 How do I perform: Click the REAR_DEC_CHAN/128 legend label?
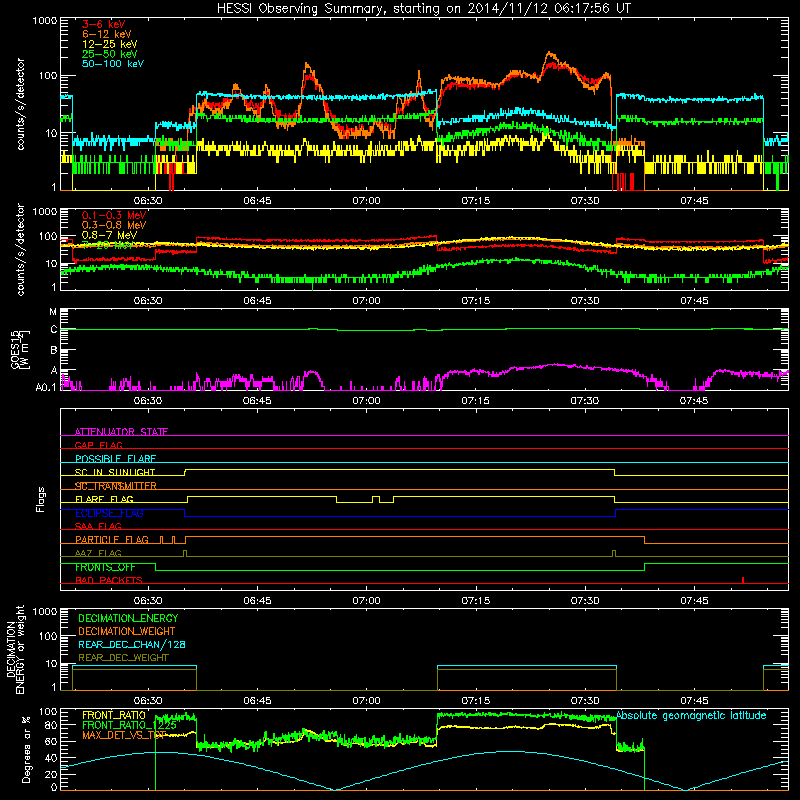click(x=132, y=644)
